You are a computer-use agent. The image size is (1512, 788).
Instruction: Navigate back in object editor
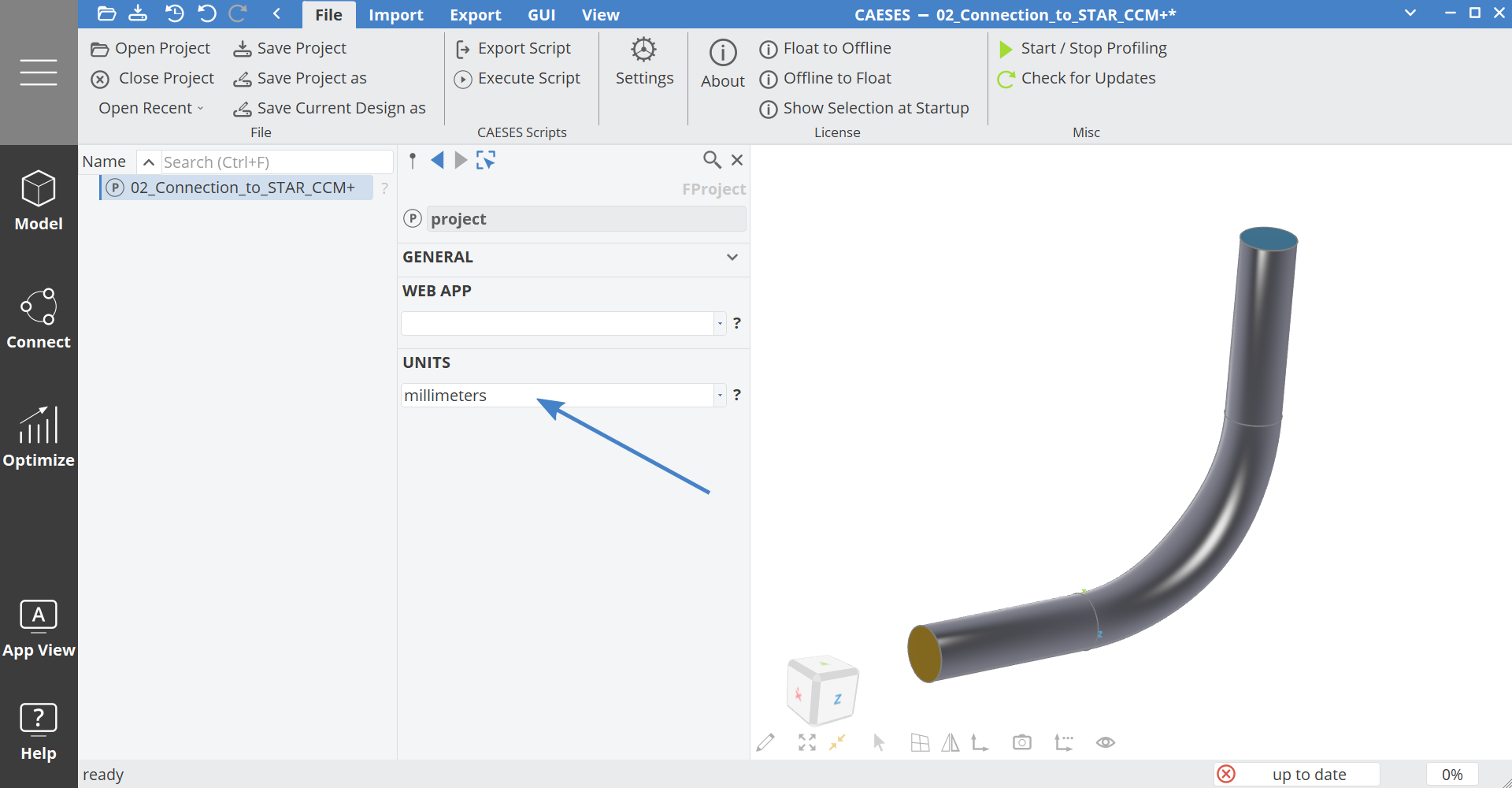coord(438,161)
